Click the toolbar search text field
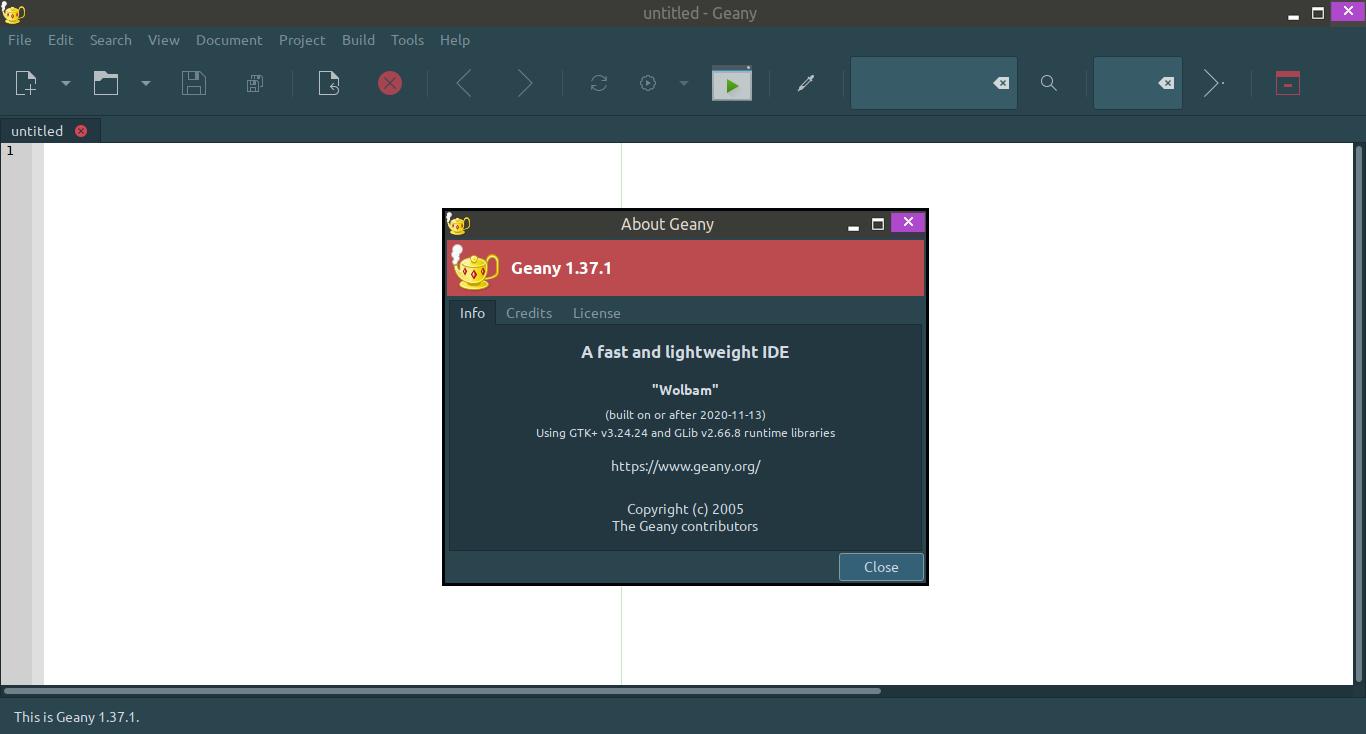 point(920,83)
